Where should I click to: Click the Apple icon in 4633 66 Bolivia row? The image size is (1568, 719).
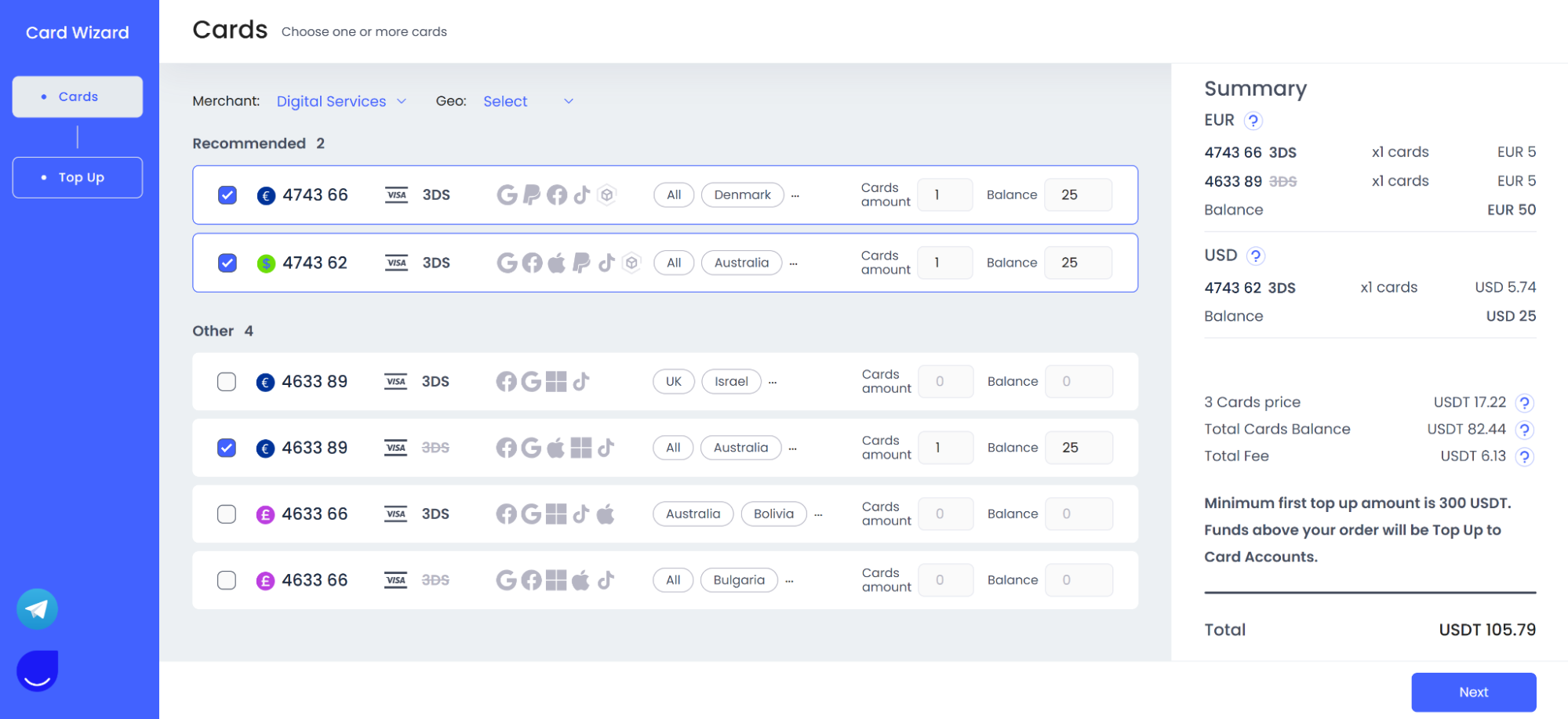click(606, 514)
